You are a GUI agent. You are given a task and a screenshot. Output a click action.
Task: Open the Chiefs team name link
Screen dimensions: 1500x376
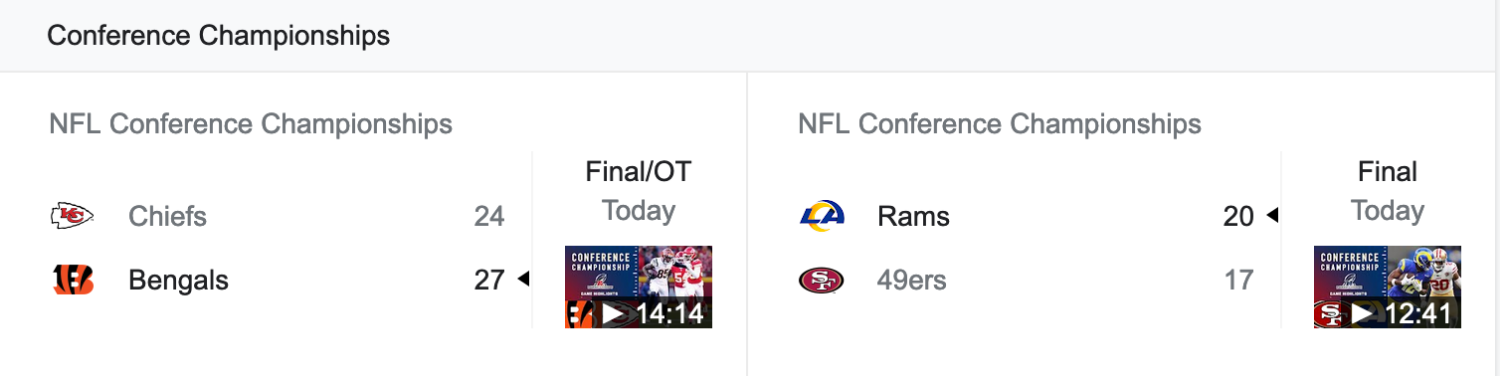(x=167, y=216)
